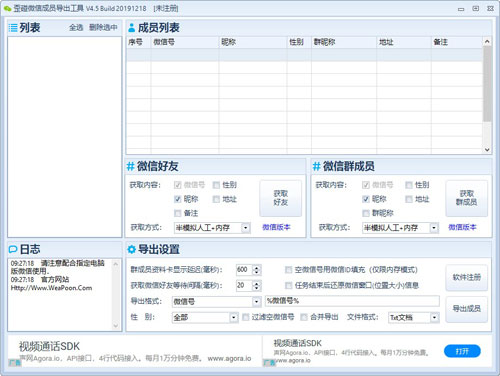Click 导出成员 button
This screenshot has width=500, height=376.
(467, 309)
